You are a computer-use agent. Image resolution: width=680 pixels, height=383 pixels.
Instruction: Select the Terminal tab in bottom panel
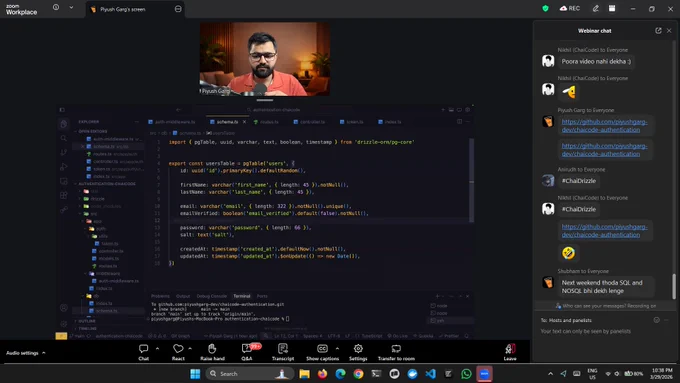(242, 296)
